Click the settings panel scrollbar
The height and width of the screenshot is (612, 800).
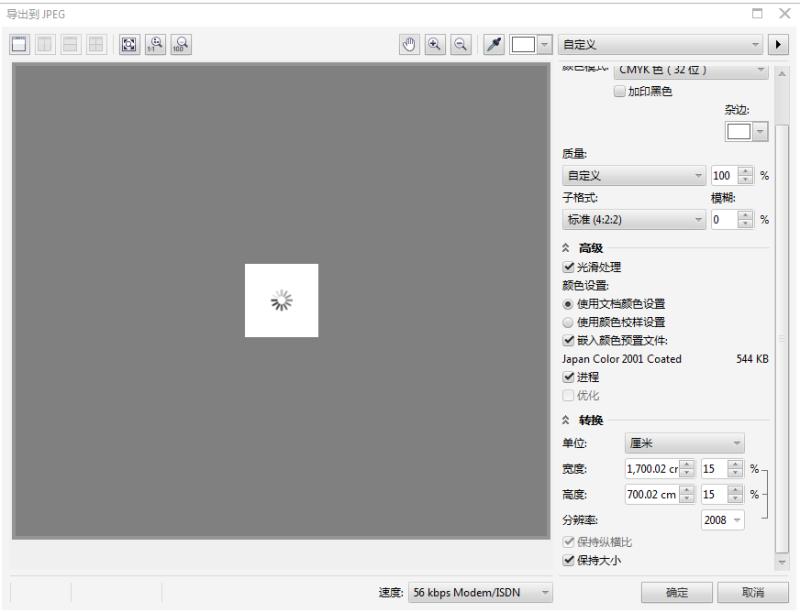tap(782, 337)
